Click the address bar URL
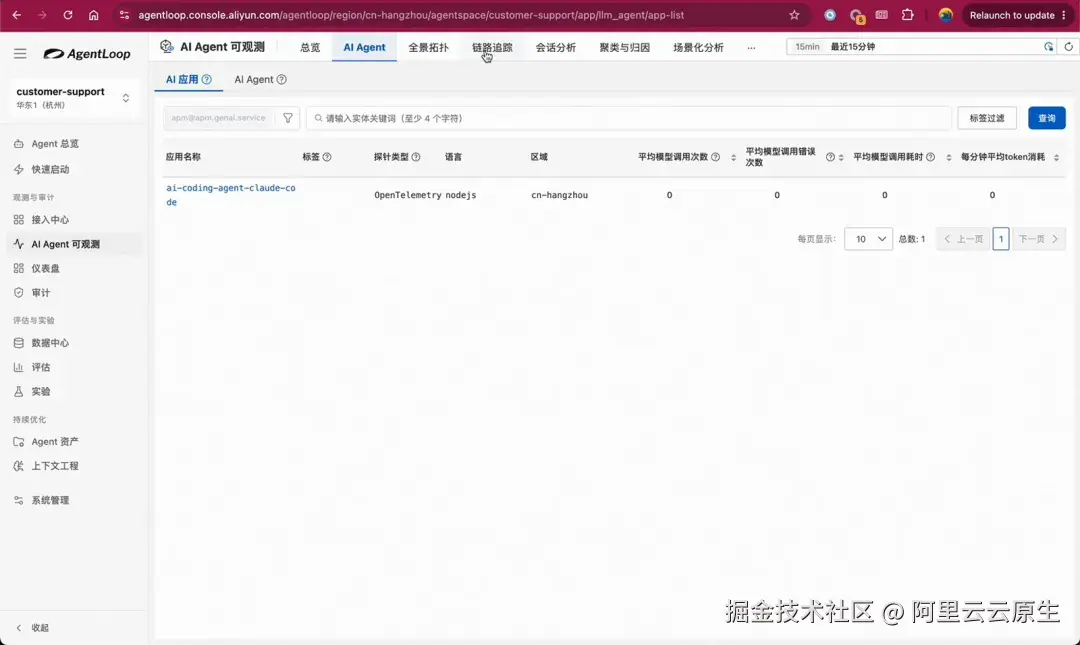This screenshot has height=645, width=1080. 411,14
